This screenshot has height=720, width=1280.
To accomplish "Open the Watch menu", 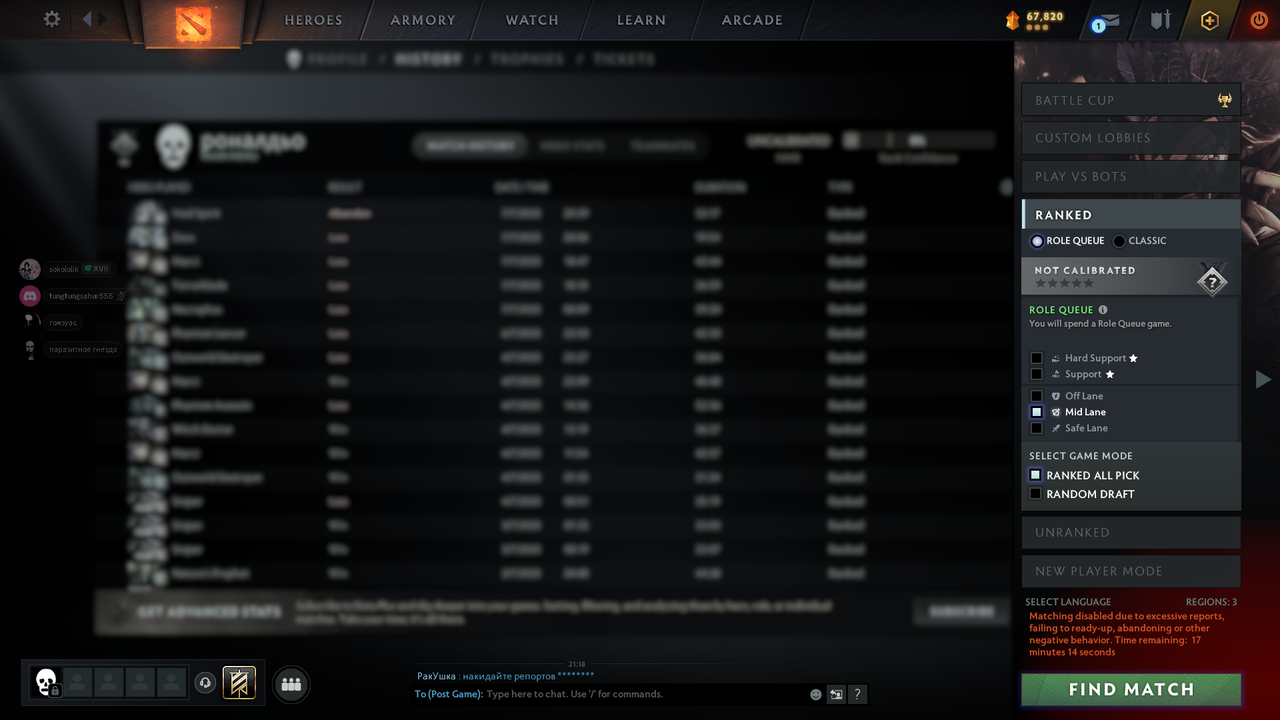I will coord(532,20).
